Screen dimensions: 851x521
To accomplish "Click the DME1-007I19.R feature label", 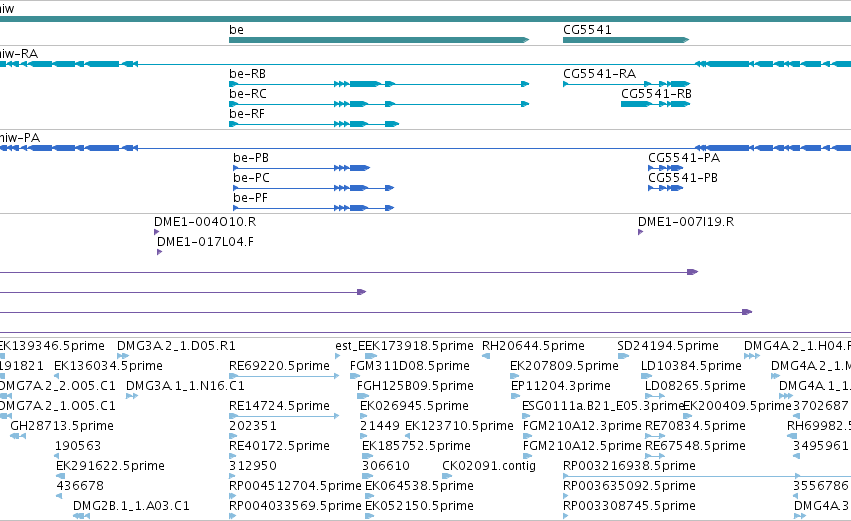I will pos(686,222).
